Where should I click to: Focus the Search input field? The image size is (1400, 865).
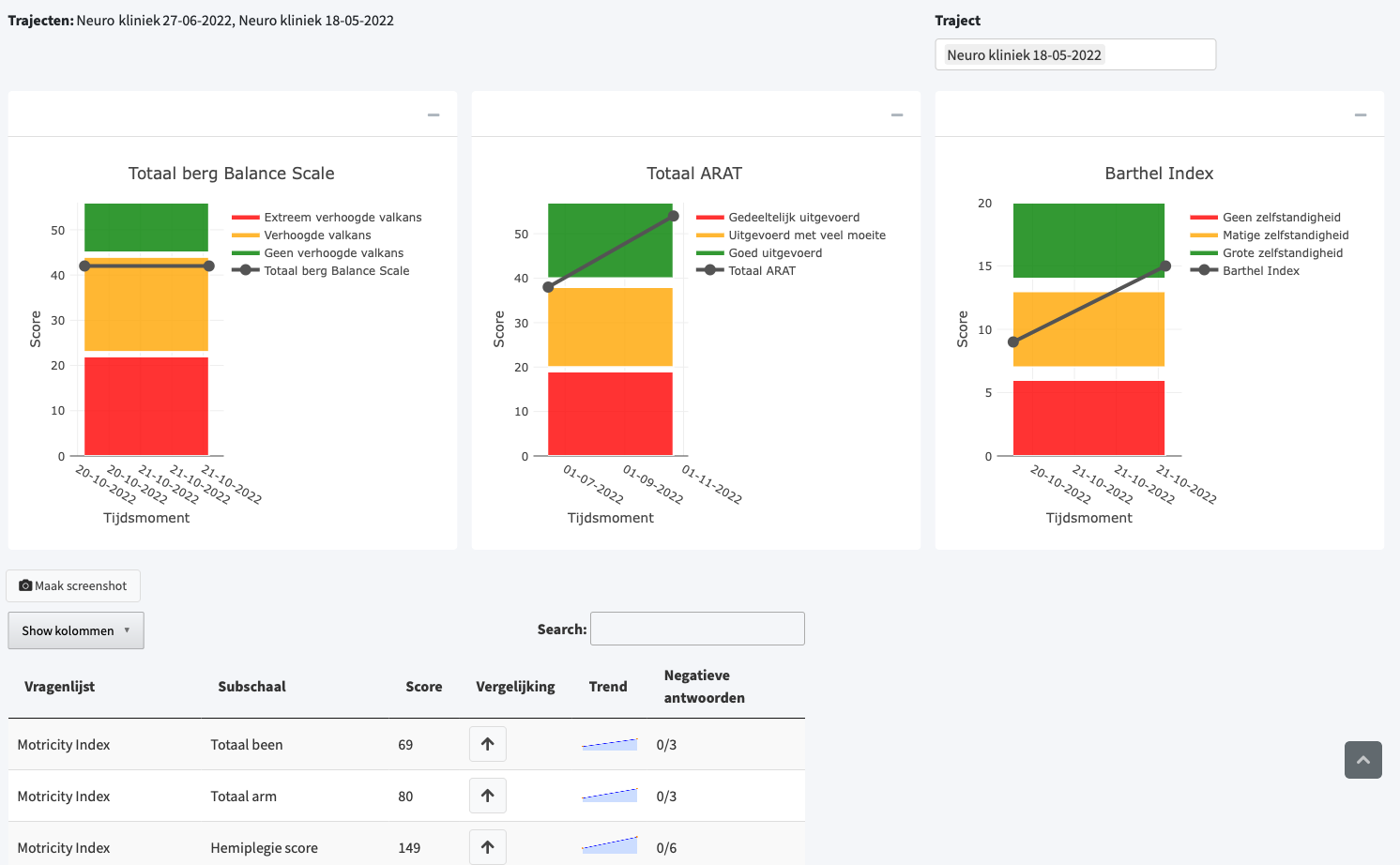click(x=697, y=629)
